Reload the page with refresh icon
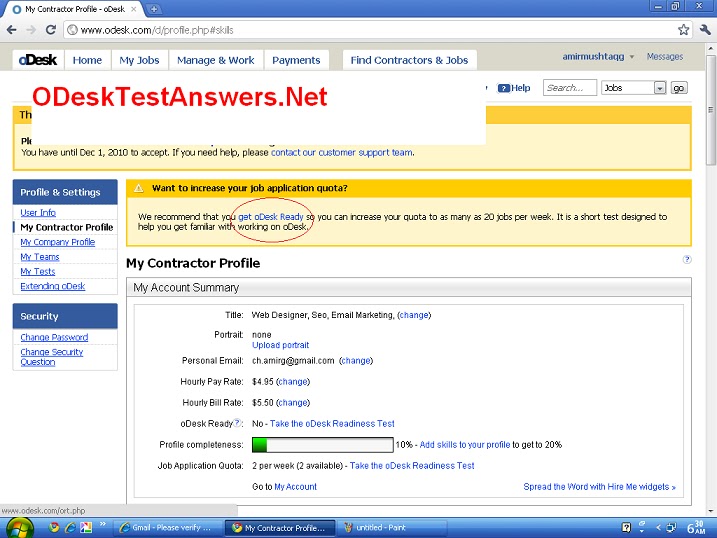 click(51, 30)
